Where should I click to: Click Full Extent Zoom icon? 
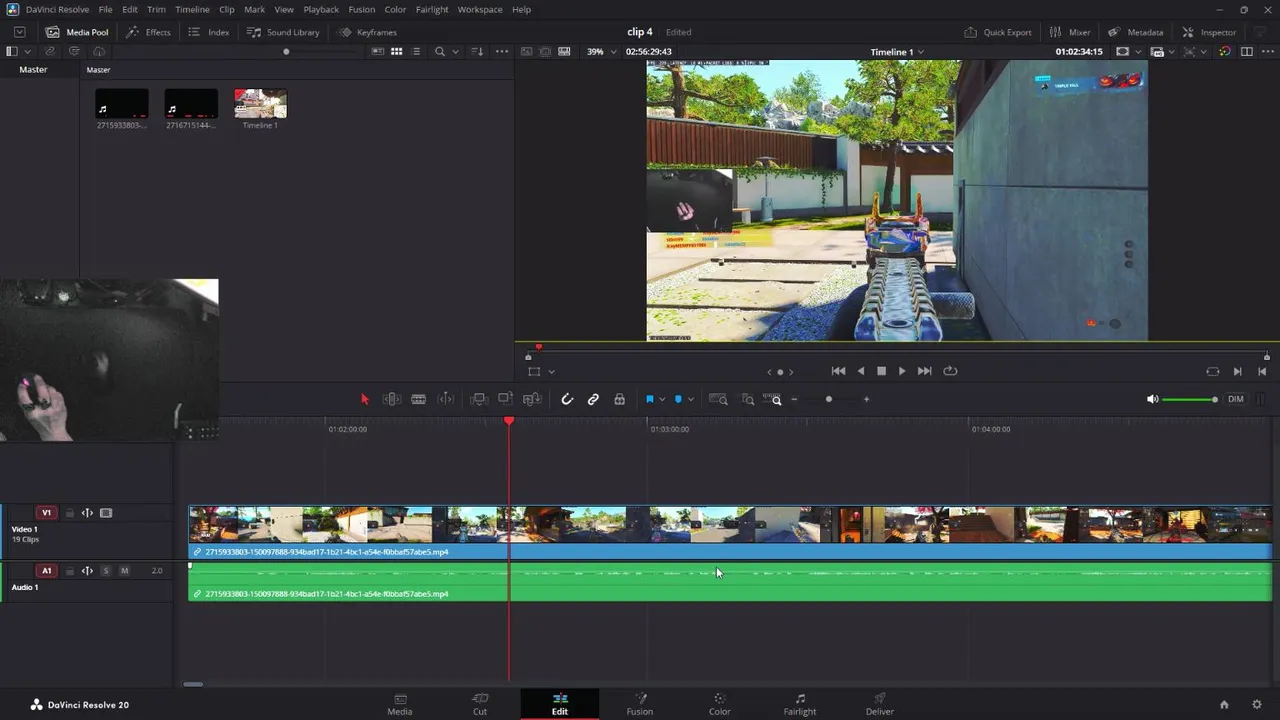[718, 399]
